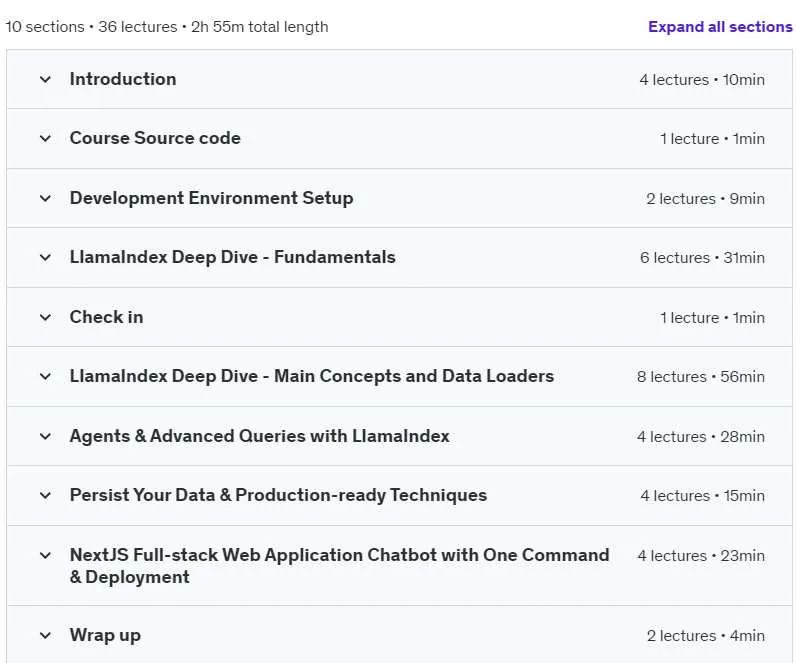Expand the Main Concepts and Data Loaders chevron
Image resolution: width=796 pixels, height=663 pixels.
point(45,377)
